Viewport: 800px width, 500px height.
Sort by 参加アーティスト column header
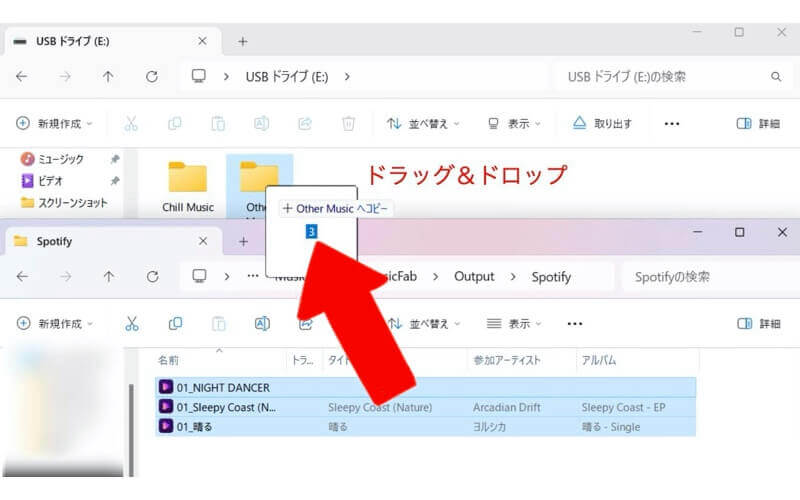click(x=507, y=360)
